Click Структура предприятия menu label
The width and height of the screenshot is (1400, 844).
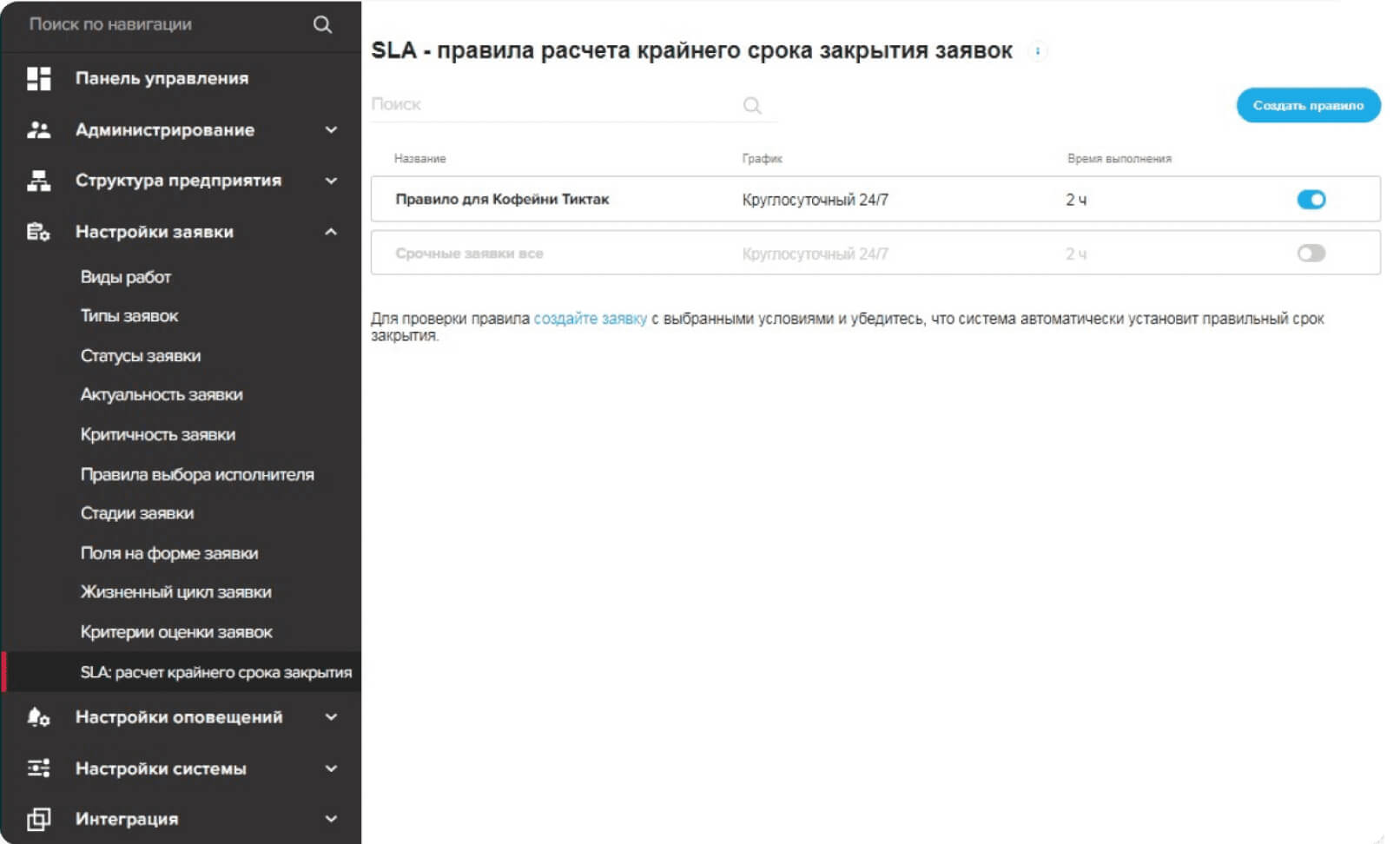coord(178,181)
